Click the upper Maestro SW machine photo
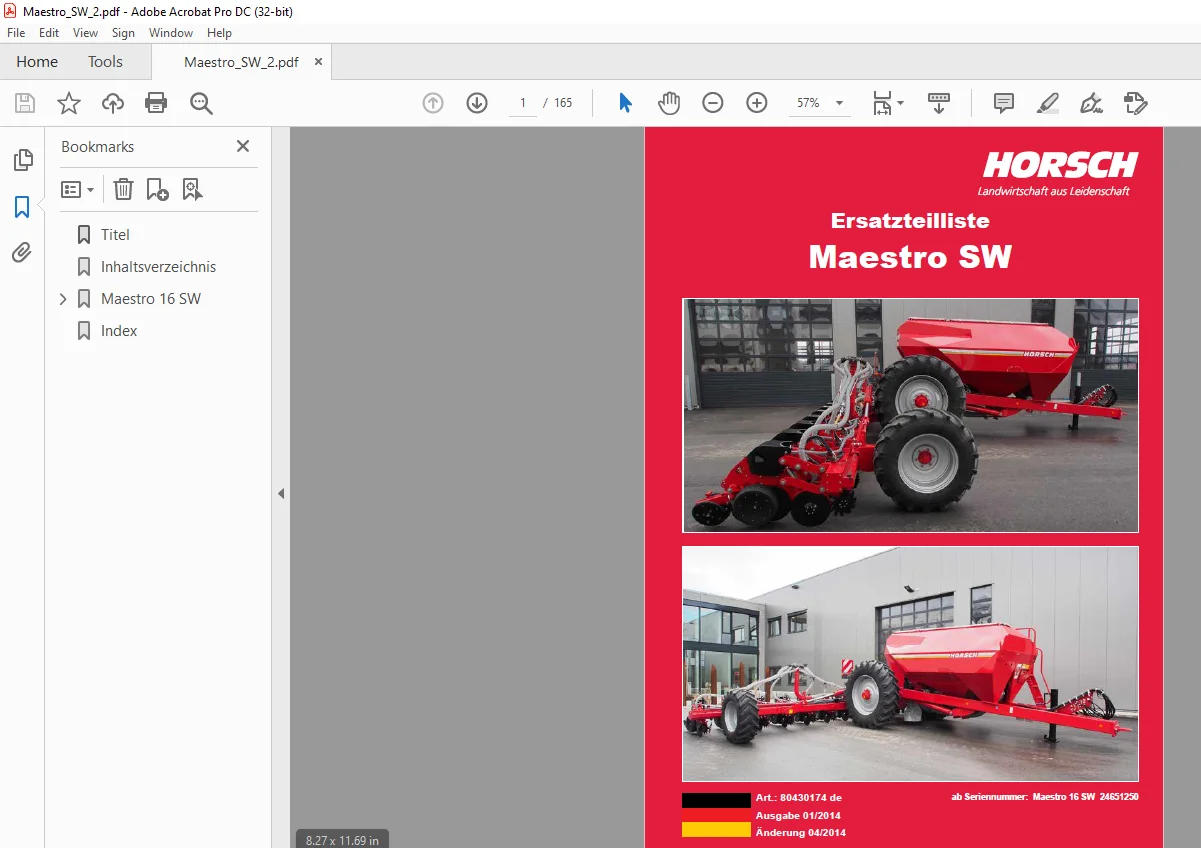The height and width of the screenshot is (848, 1201). click(910, 415)
